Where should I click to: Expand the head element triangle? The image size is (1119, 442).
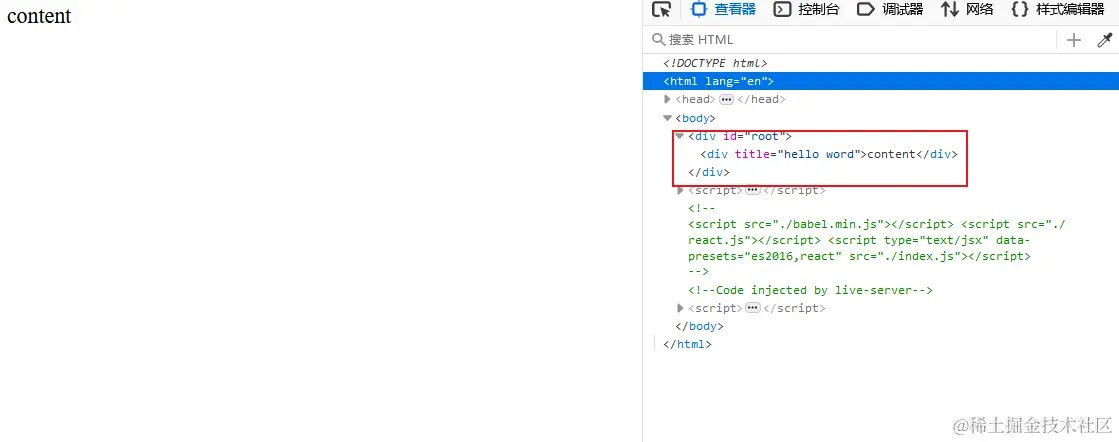(667, 99)
